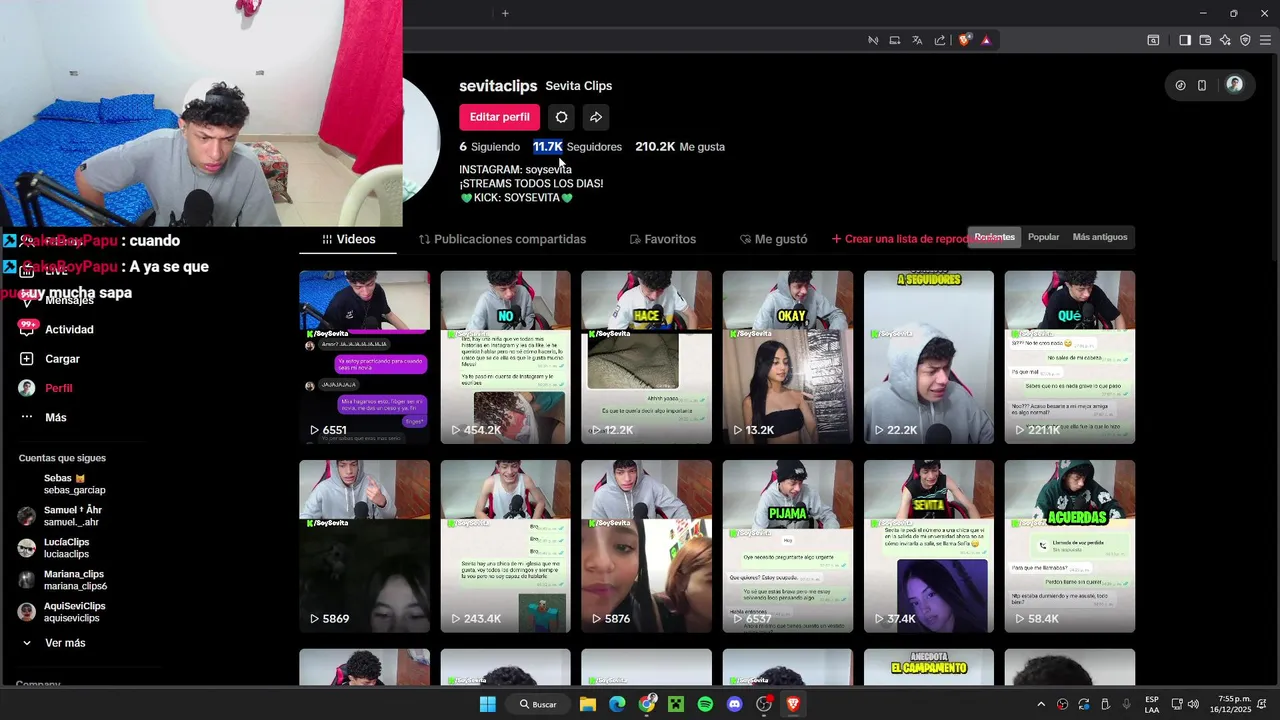Screen dimensions: 1280x720
Task: Open the tab search icon in toolbar
Action: pyautogui.click(x=1153, y=40)
